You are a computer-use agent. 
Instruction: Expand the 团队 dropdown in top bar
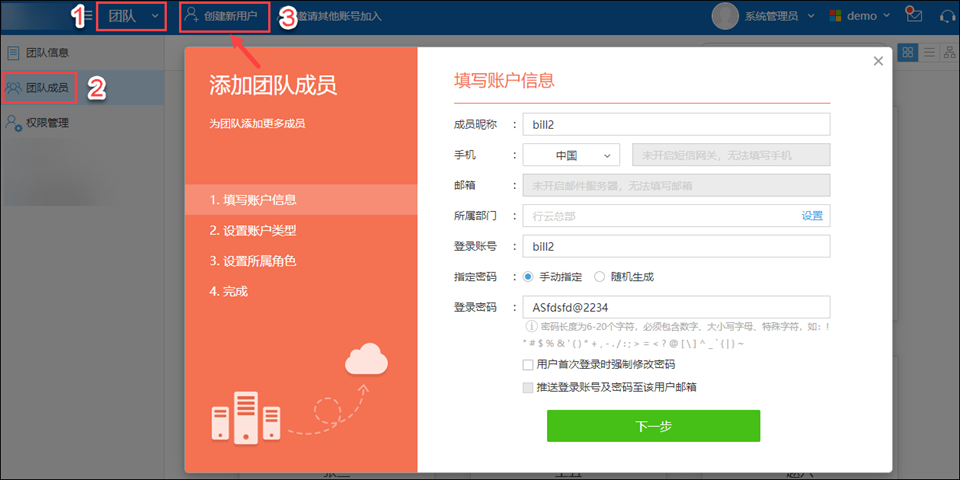coord(132,16)
